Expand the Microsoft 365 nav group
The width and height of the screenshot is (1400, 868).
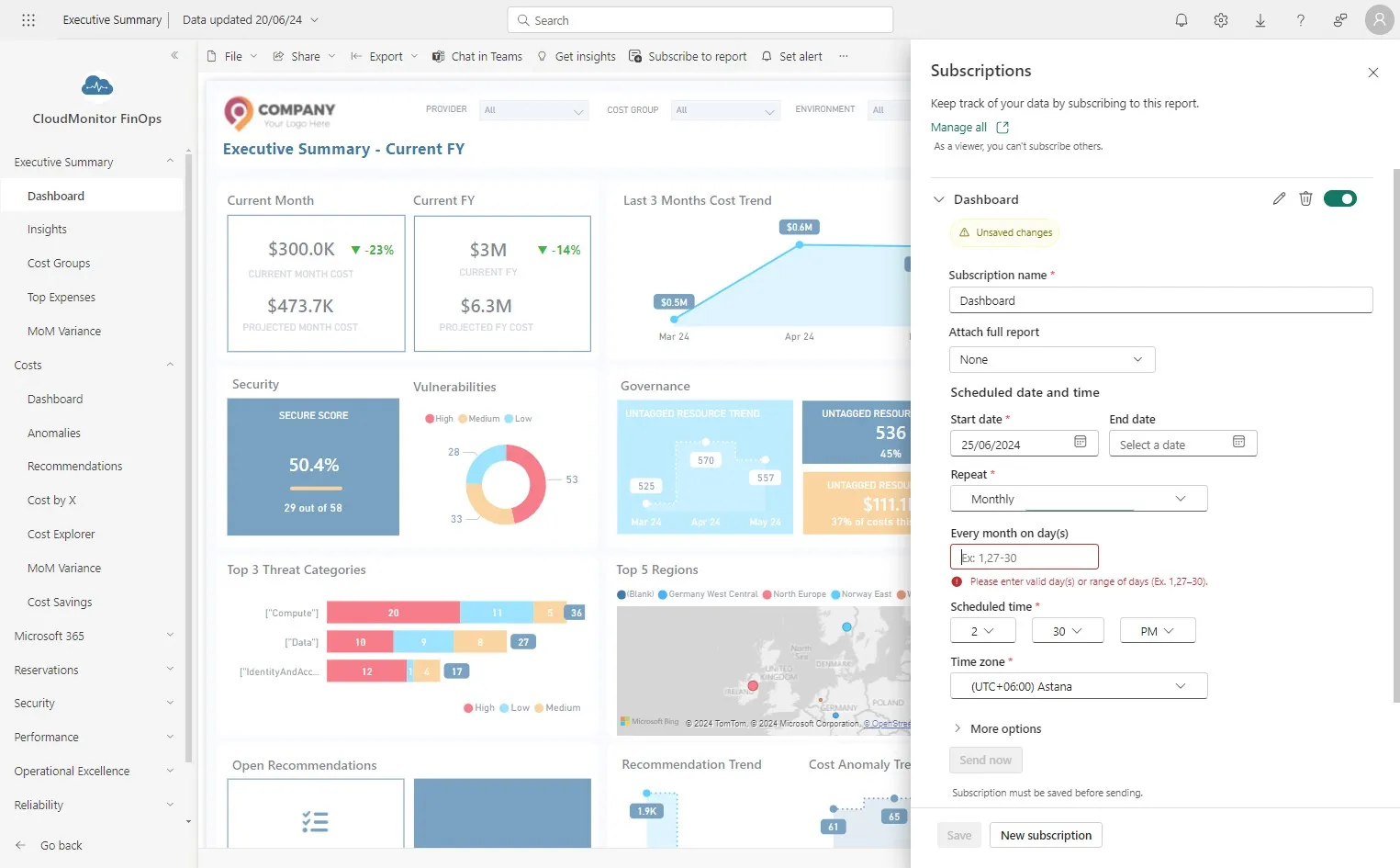tap(170, 636)
